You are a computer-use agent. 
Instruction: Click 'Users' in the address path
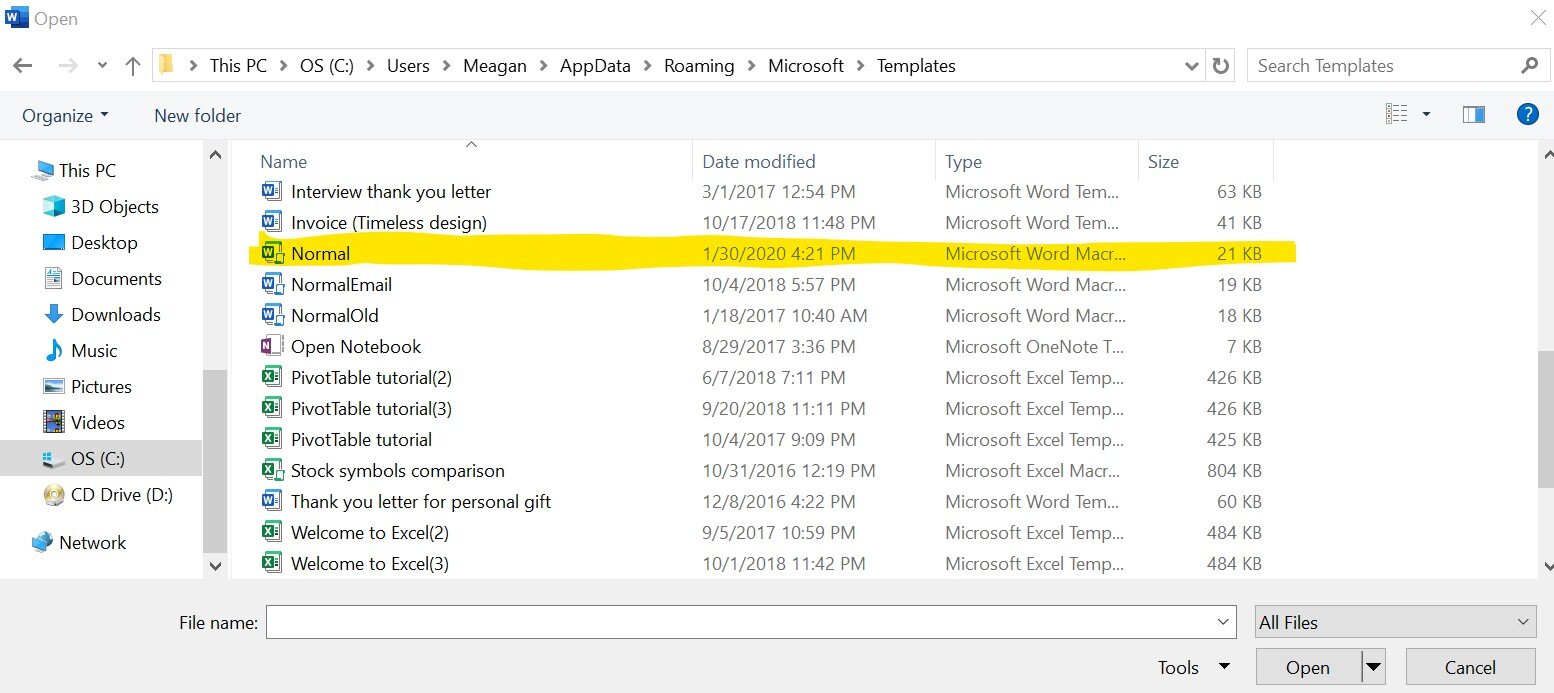point(408,66)
